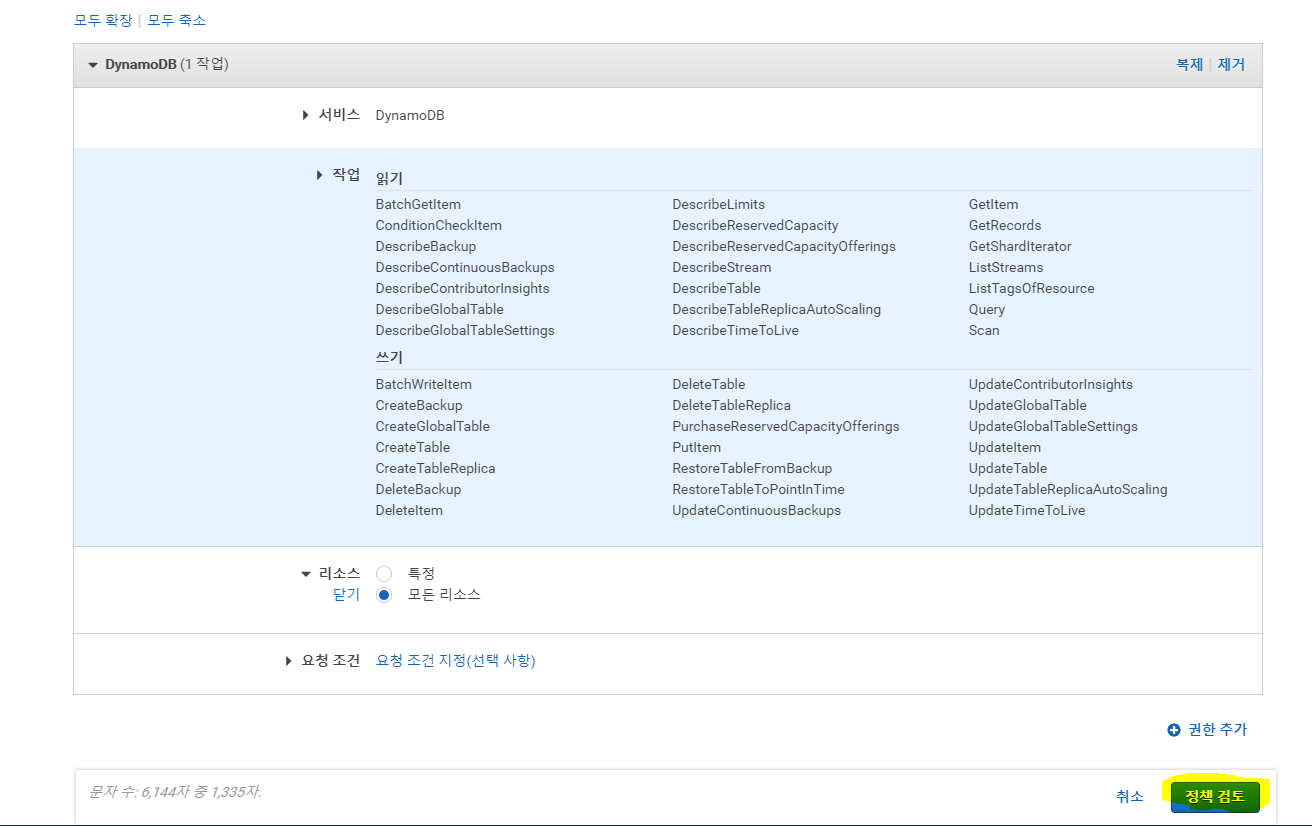Viewport: 1312px width, 826px height.
Task: Click the DescribeTable action text
Action: tap(717, 288)
